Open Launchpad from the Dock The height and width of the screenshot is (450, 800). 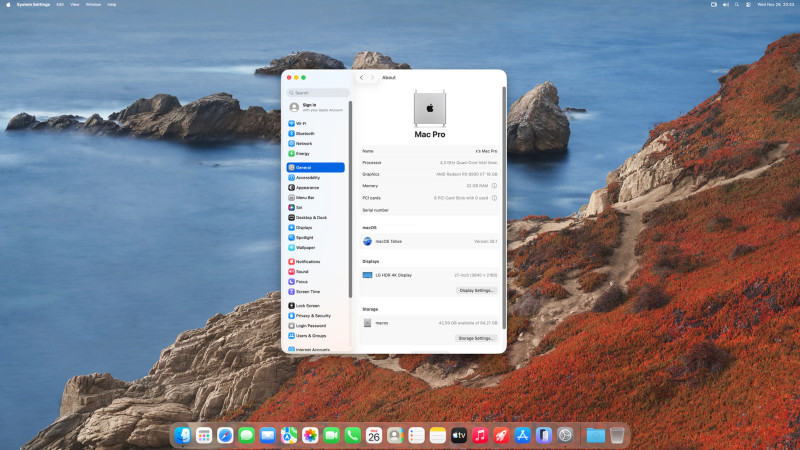click(204, 435)
